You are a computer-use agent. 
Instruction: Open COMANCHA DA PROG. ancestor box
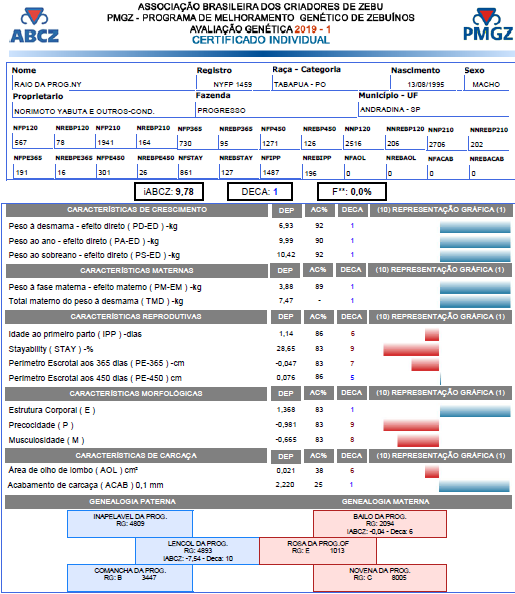[130, 578]
